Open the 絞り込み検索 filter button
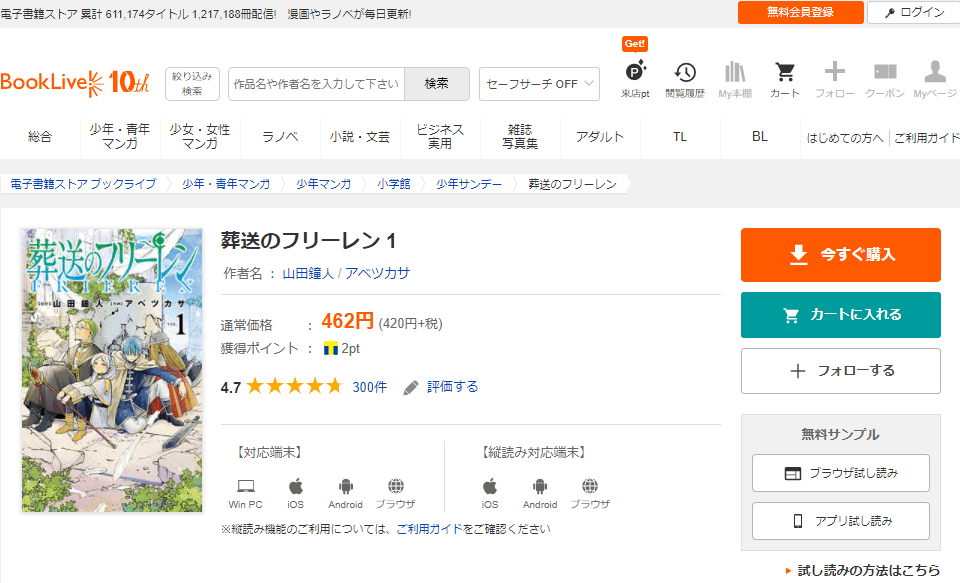This screenshot has height=583, width=960. pyautogui.click(x=192, y=84)
